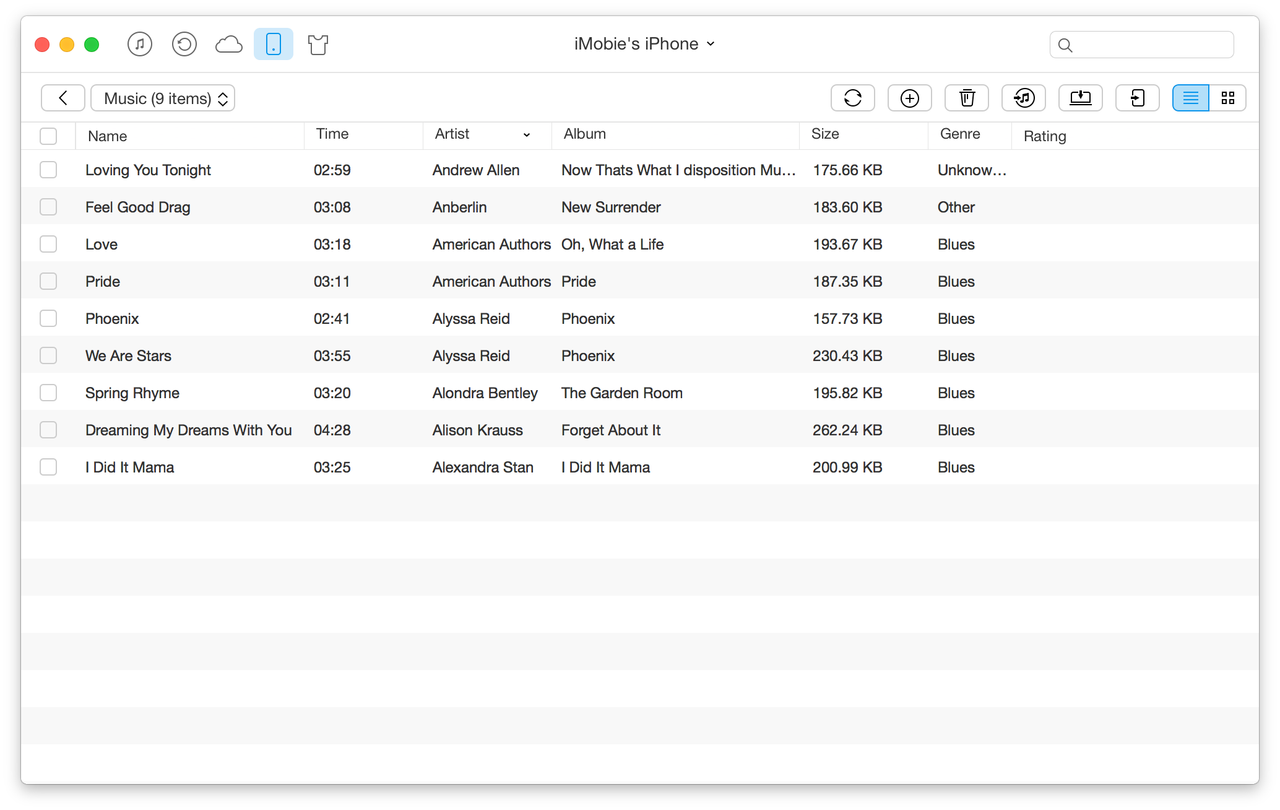The height and width of the screenshot is (810, 1280).
Task: Select the song Feel Good Drag
Action: coord(138,207)
